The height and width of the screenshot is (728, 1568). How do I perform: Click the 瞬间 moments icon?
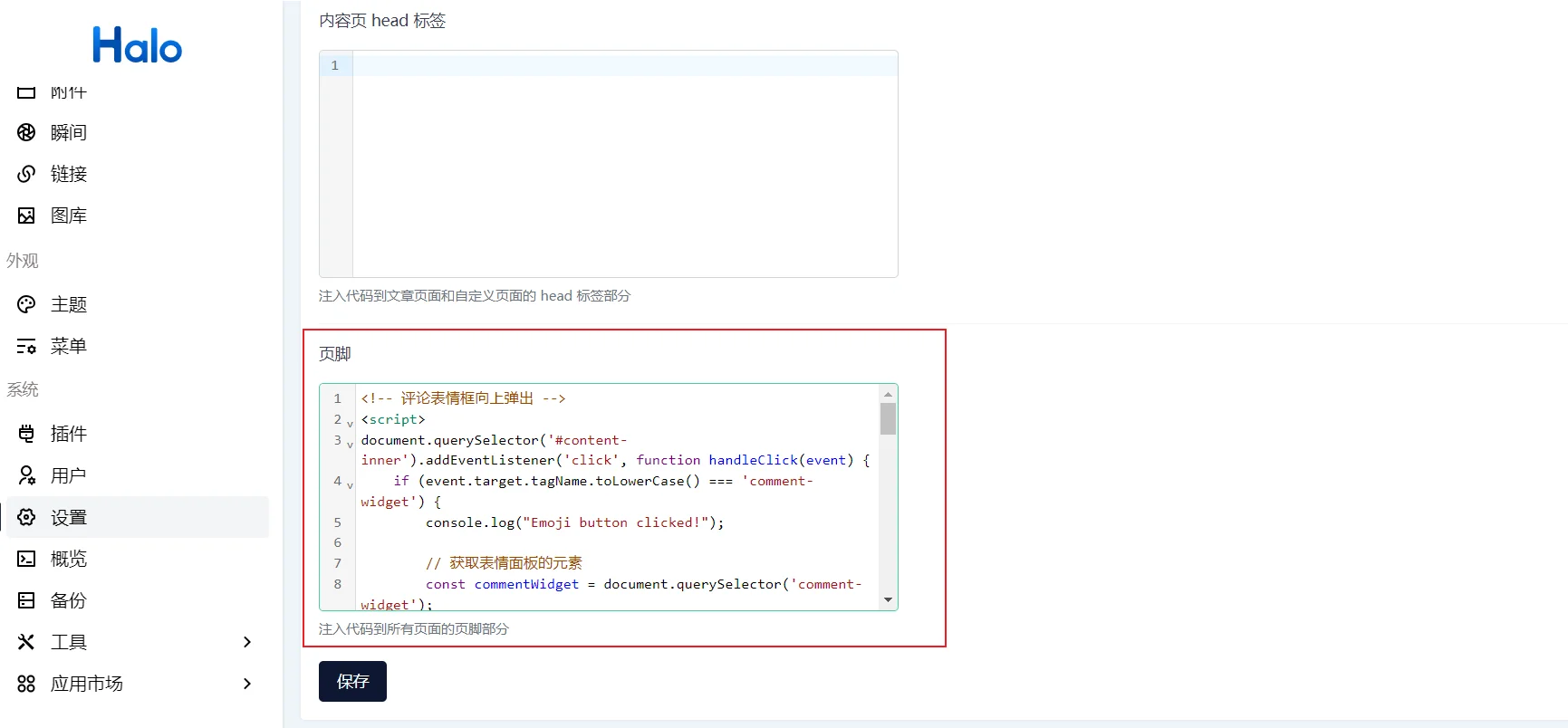coord(26,132)
